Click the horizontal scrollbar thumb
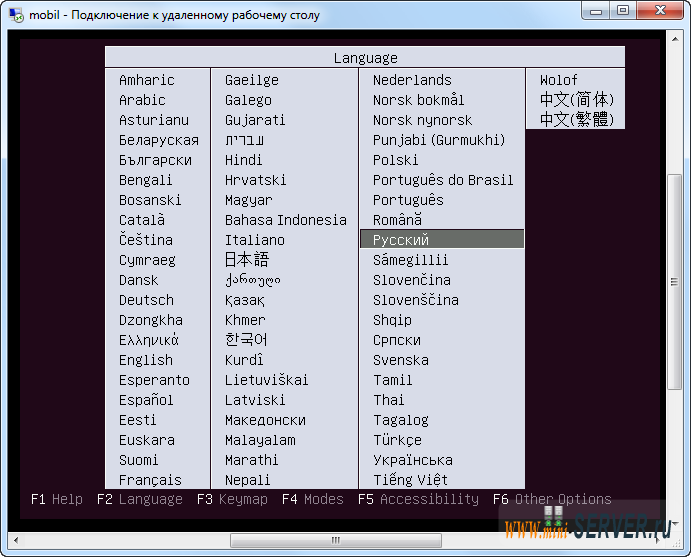The image size is (691, 557). click(336, 540)
